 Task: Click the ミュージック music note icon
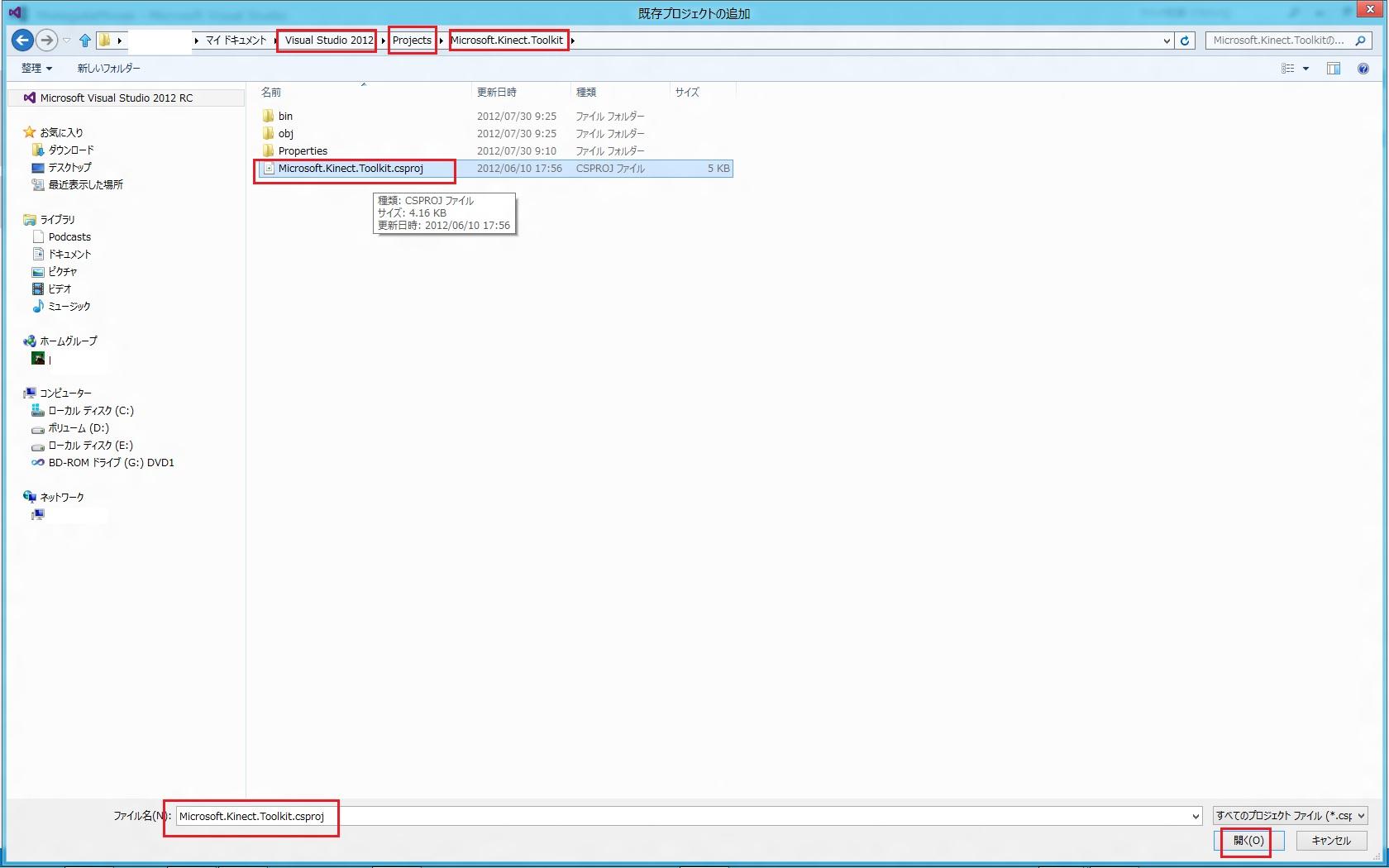[38, 306]
